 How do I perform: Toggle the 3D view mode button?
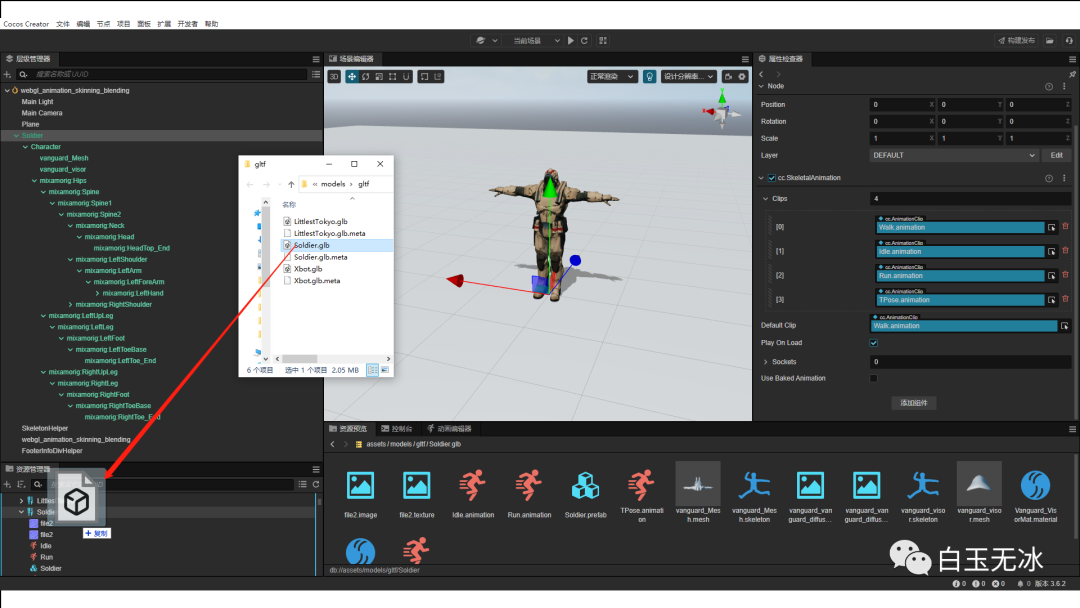[x=334, y=76]
